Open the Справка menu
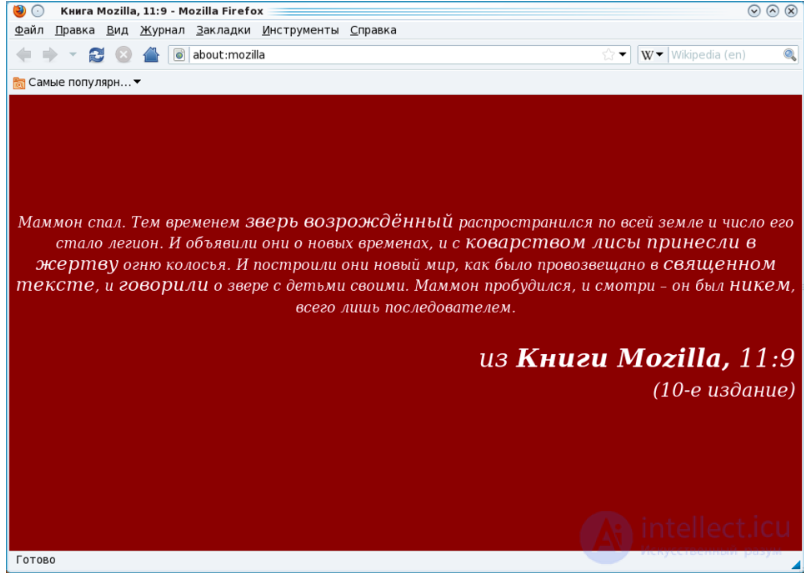This screenshot has width=804, height=573. coord(373,30)
